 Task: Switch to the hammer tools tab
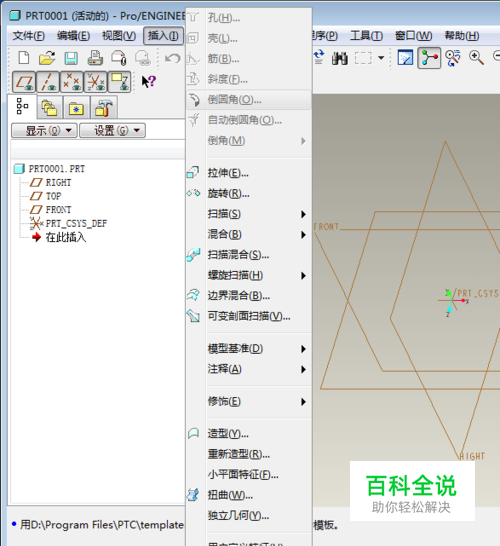(104, 108)
